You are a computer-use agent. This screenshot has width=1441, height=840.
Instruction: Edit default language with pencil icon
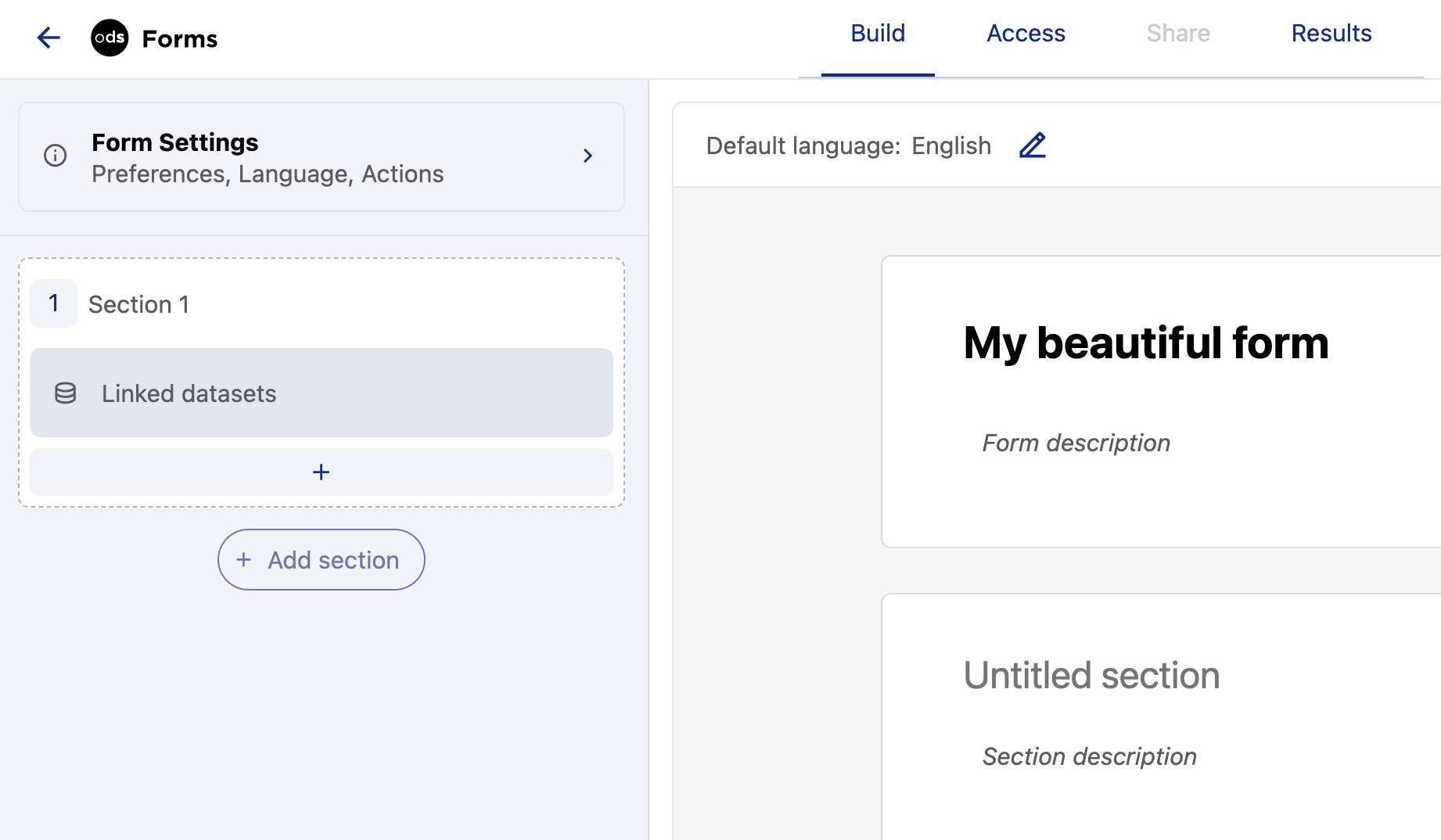tap(1033, 145)
